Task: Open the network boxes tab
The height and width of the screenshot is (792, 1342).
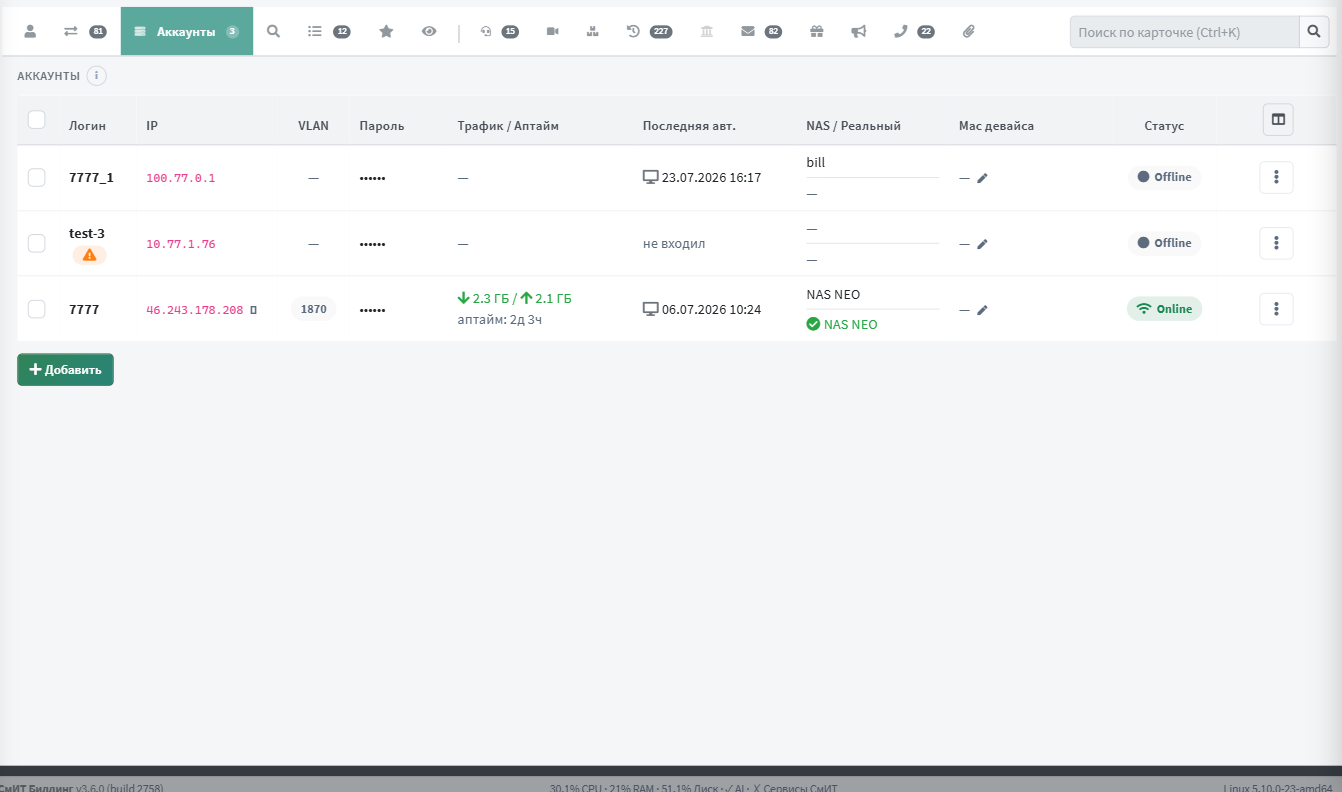Action: click(x=592, y=32)
